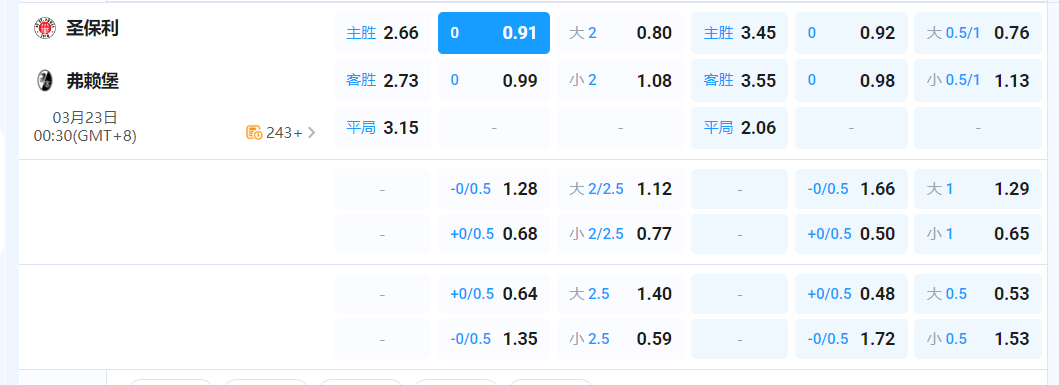Choose handicap -0/0.5 at odds 1.66
The height and width of the screenshot is (385, 1059).
pos(850,189)
